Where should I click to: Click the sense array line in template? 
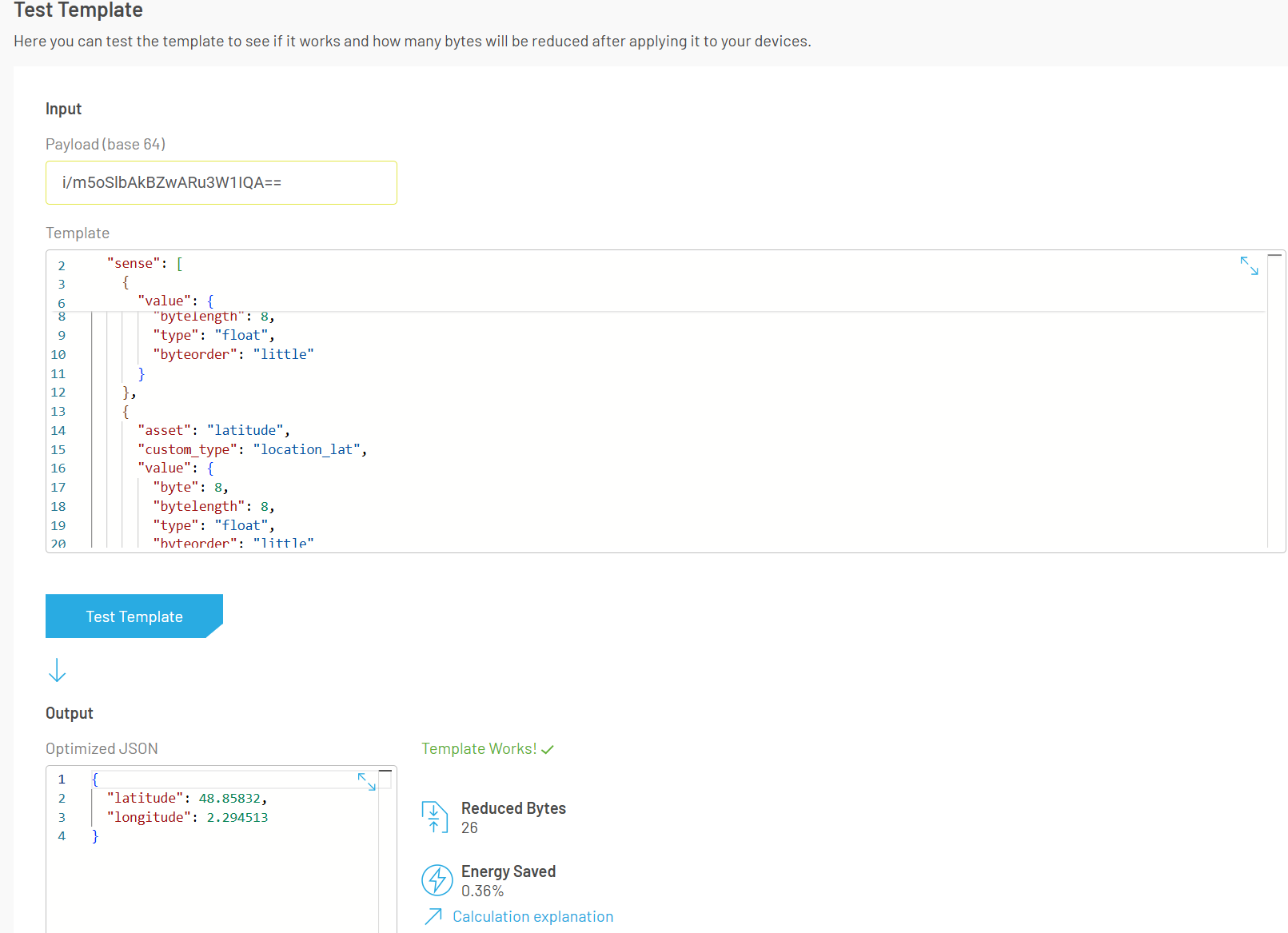point(142,262)
